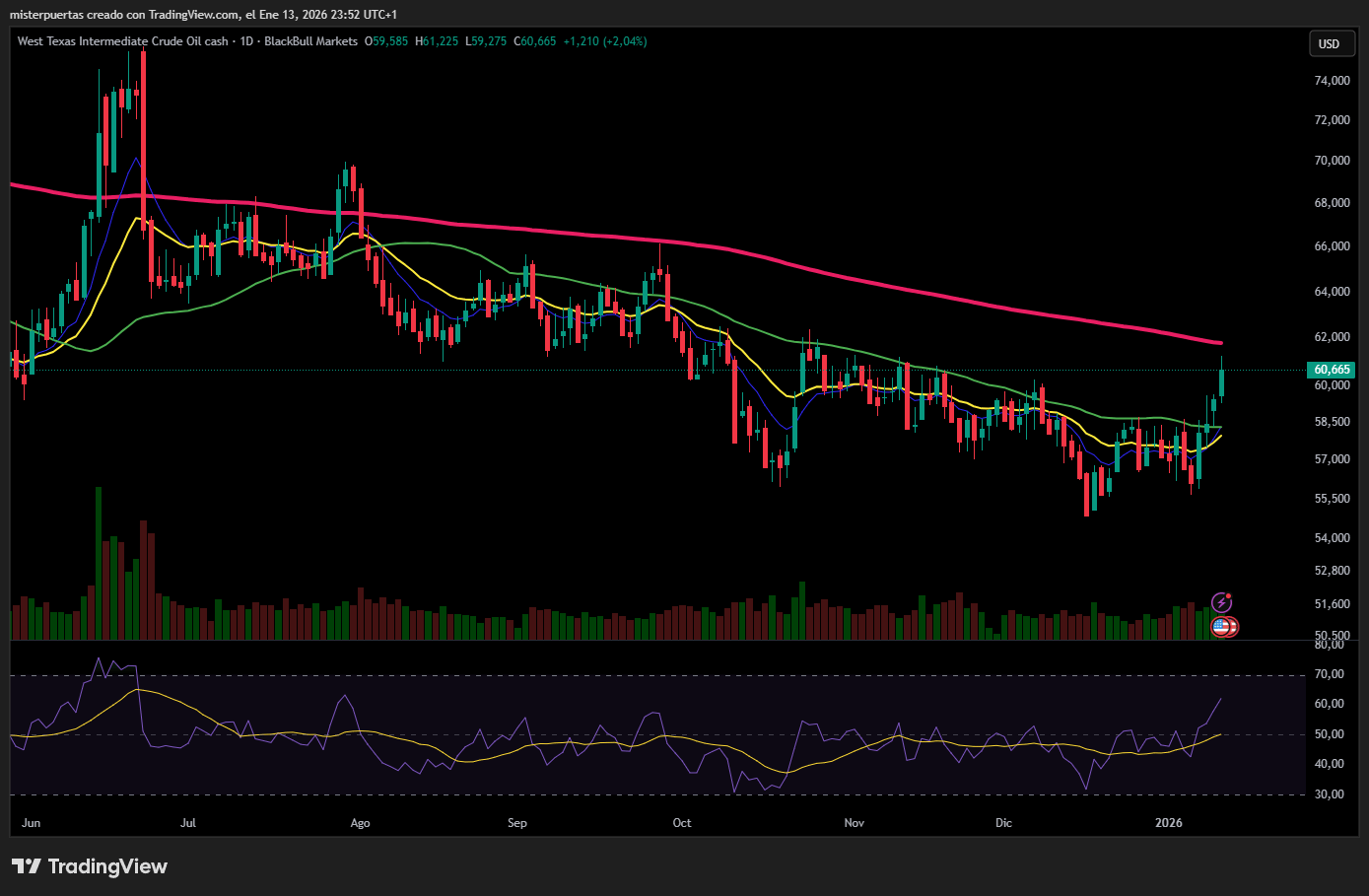This screenshot has height=896, width=1369.
Task: Click the Dic label on the time axis
Action: pos(1003,823)
